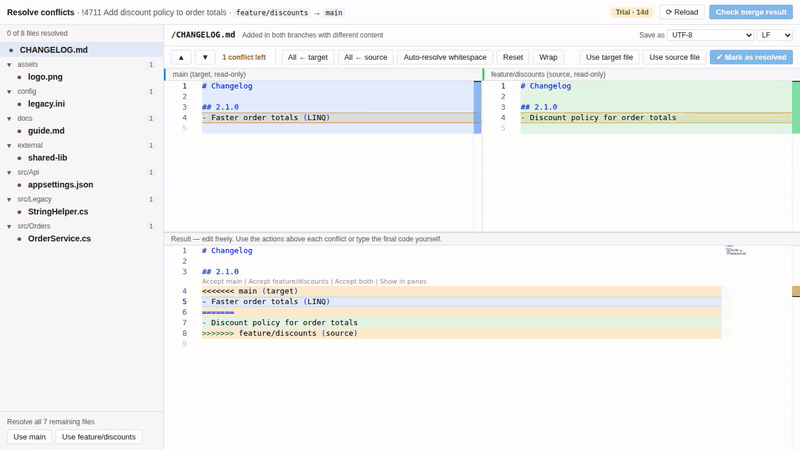Click '## 2.1.0' heading in result editor
800x450 pixels.
click(220, 271)
